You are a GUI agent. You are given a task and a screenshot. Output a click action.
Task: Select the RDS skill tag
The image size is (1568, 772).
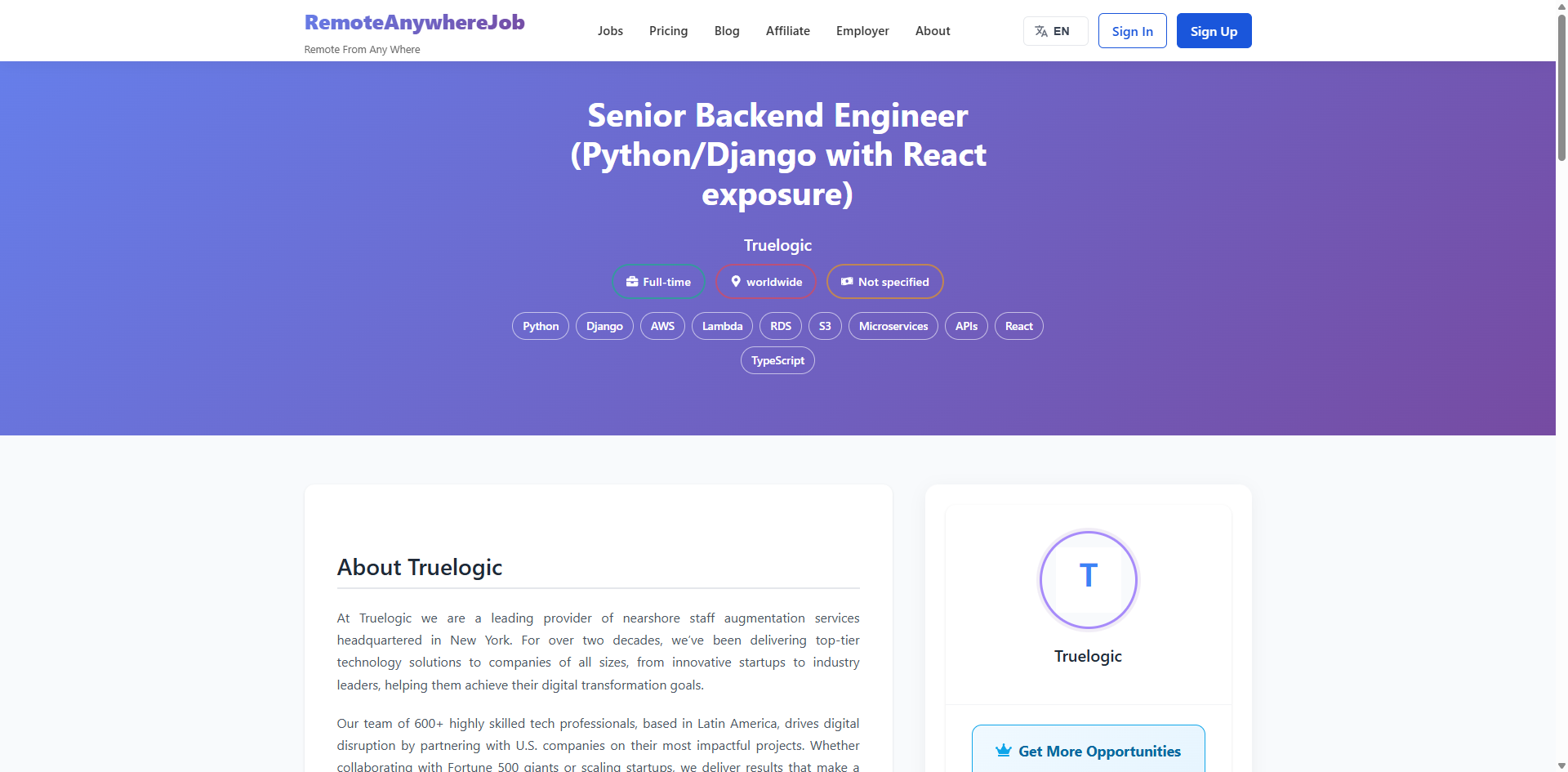(781, 326)
